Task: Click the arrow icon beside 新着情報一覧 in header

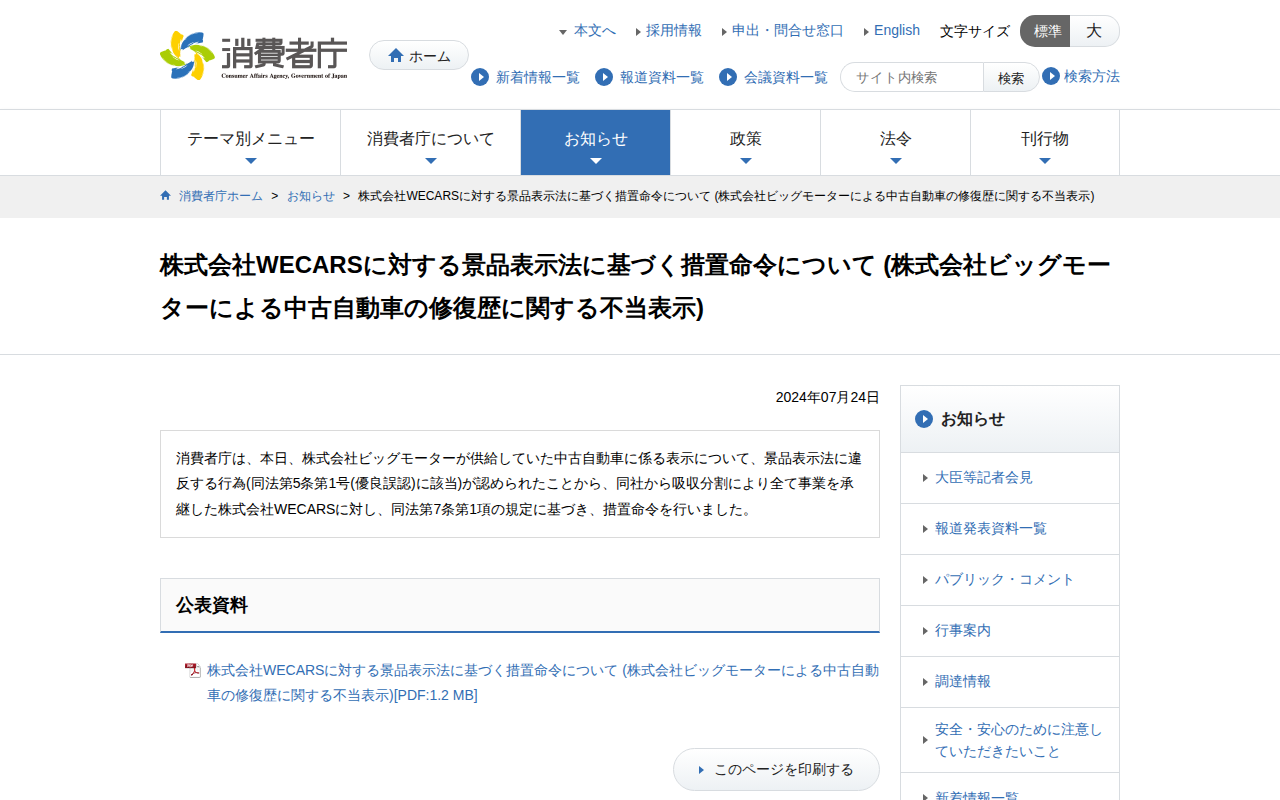Action: (480, 77)
